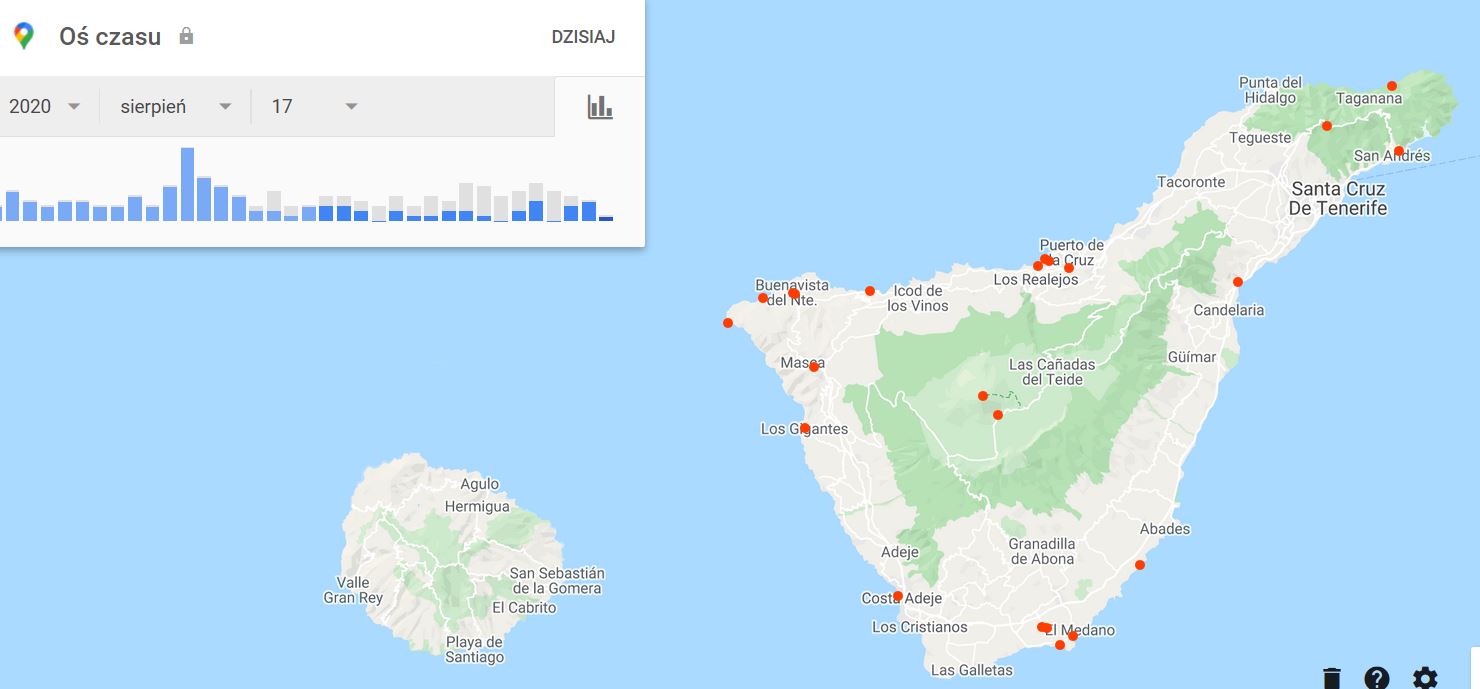This screenshot has width=1480, height=689.
Task: Select the red dot at Masca
Action: click(814, 367)
